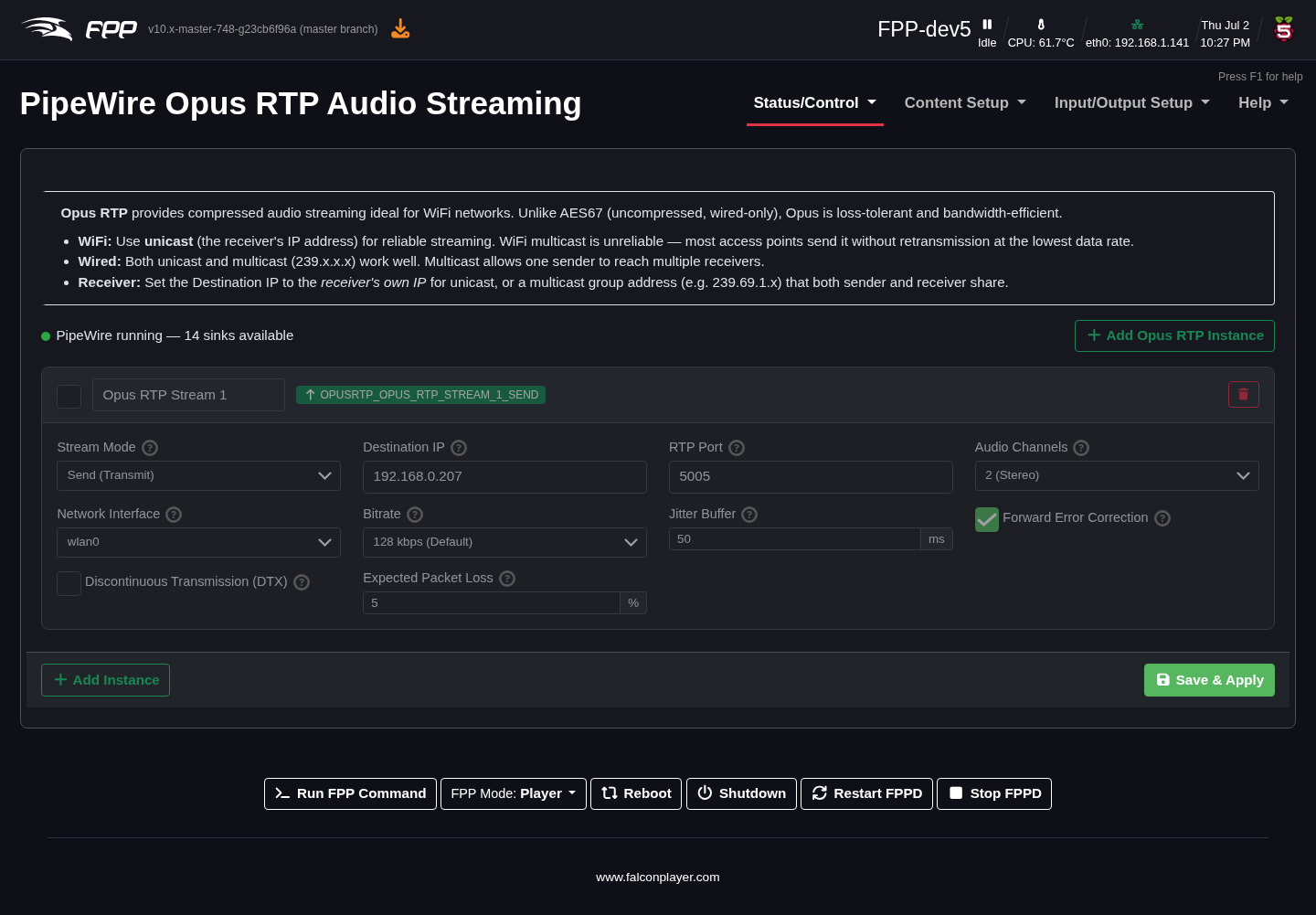1316x915 pixels.
Task: Open Stream Mode help question icon
Action: (x=150, y=448)
